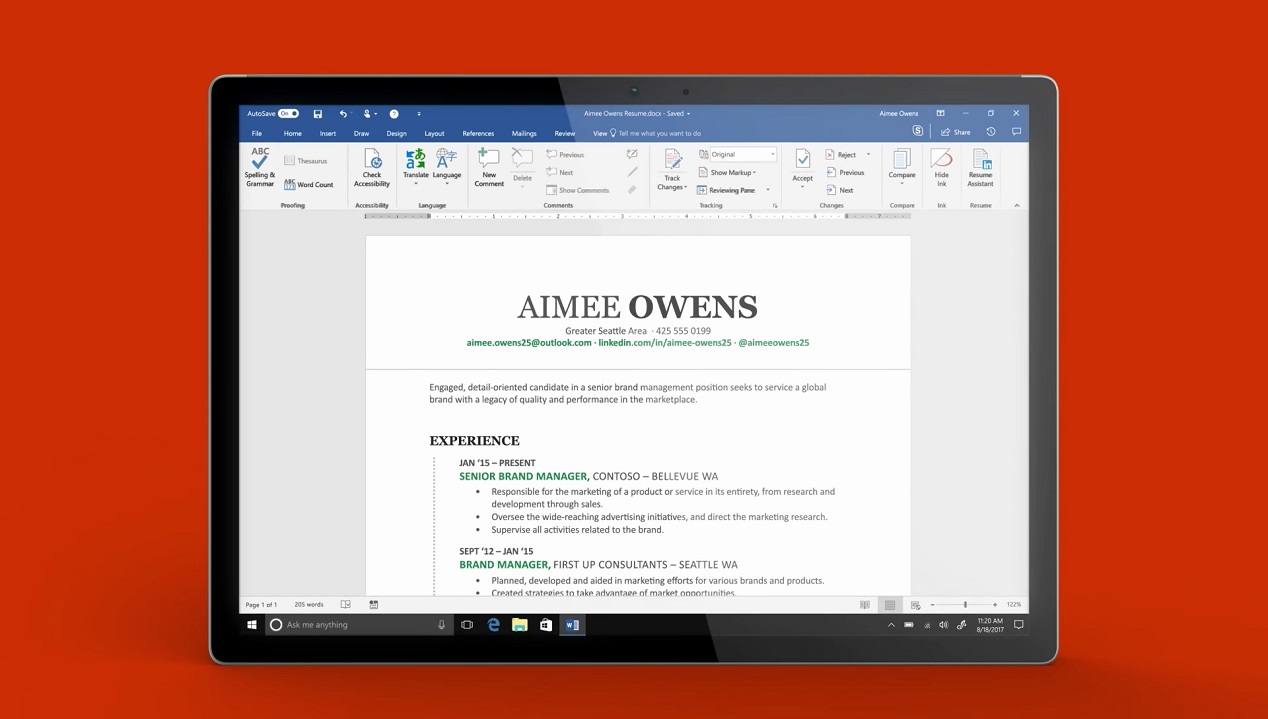
Task: Click the Accept change icon
Action: pos(802,160)
